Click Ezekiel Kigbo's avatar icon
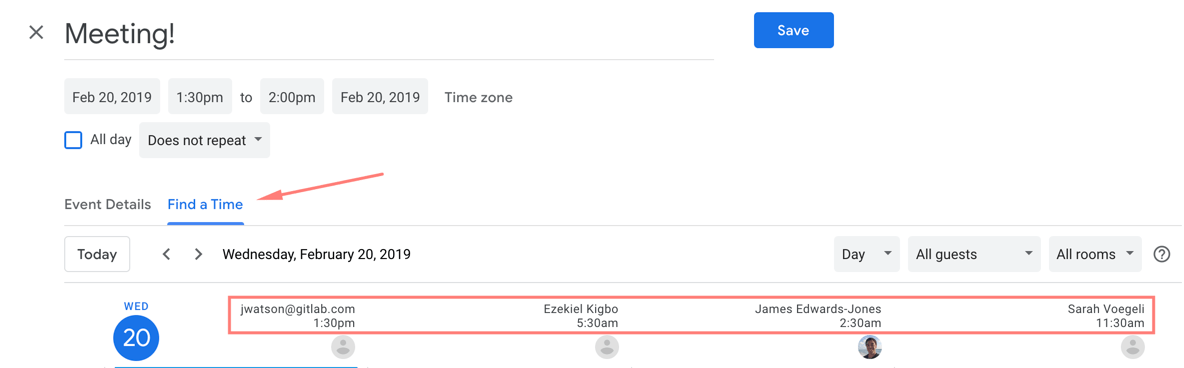This screenshot has width=1184, height=368. pyautogui.click(x=606, y=346)
